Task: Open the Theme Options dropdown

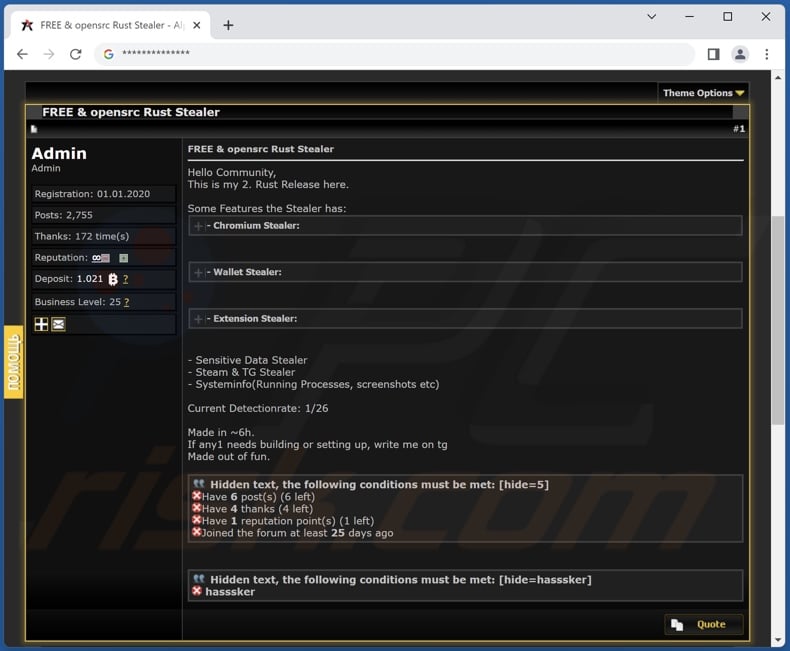Action: pyautogui.click(x=703, y=93)
